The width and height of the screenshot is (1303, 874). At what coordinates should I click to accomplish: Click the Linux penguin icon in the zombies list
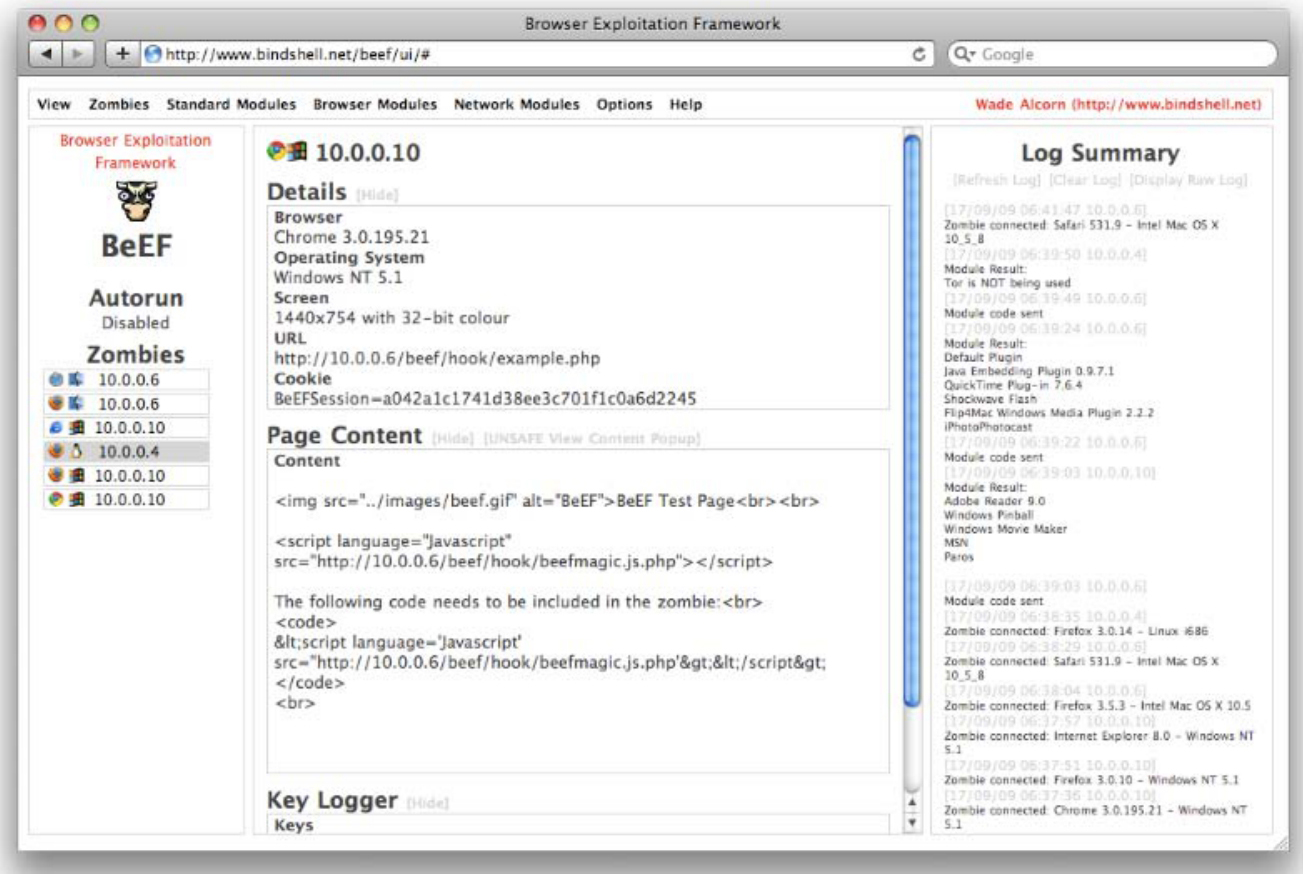pos(74,452)
